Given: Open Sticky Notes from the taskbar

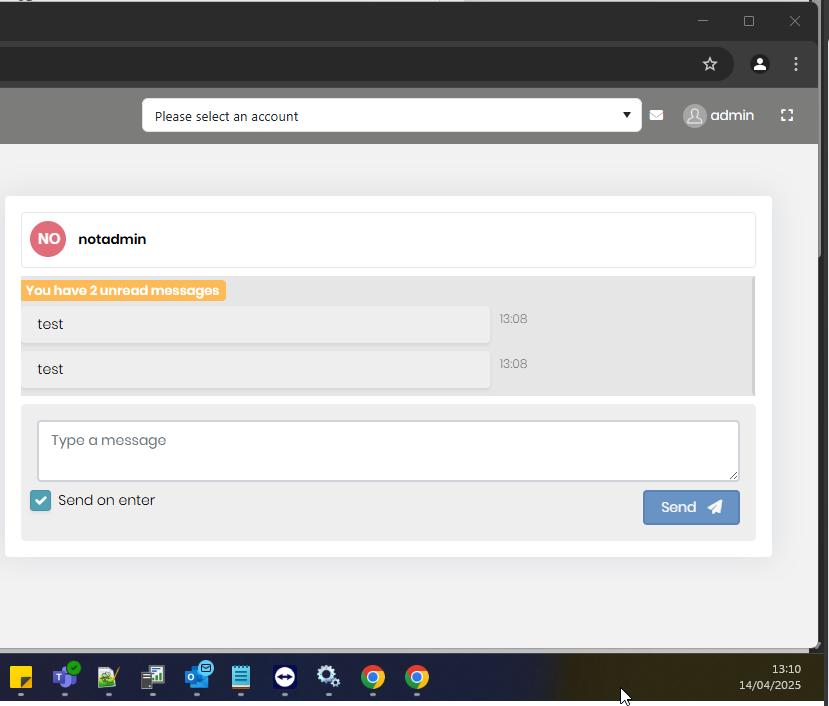Looking at the screenshot, I should click(21, 677).
